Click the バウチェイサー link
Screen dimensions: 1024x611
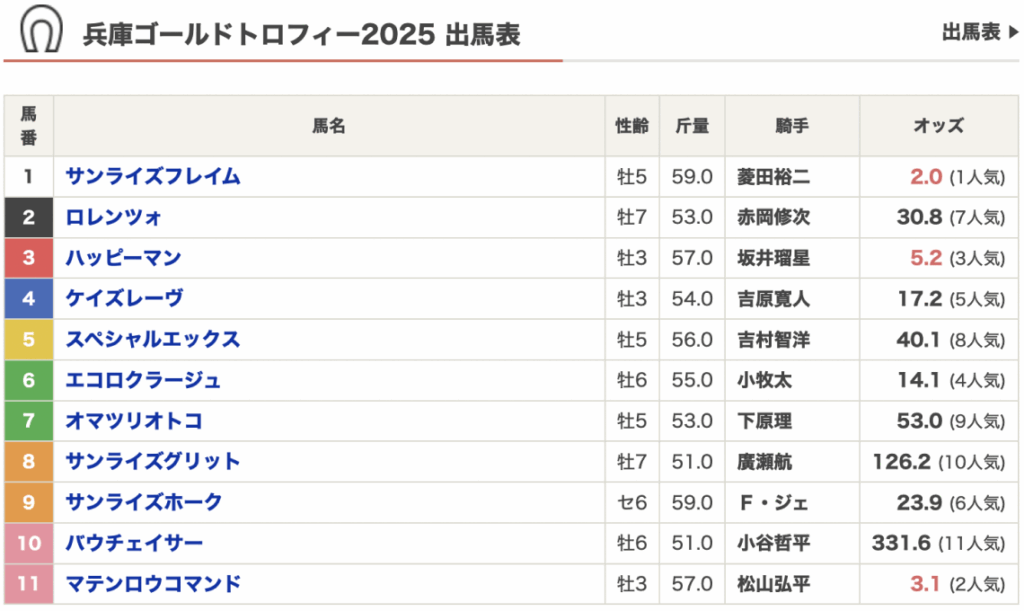(x=134, y=543)
